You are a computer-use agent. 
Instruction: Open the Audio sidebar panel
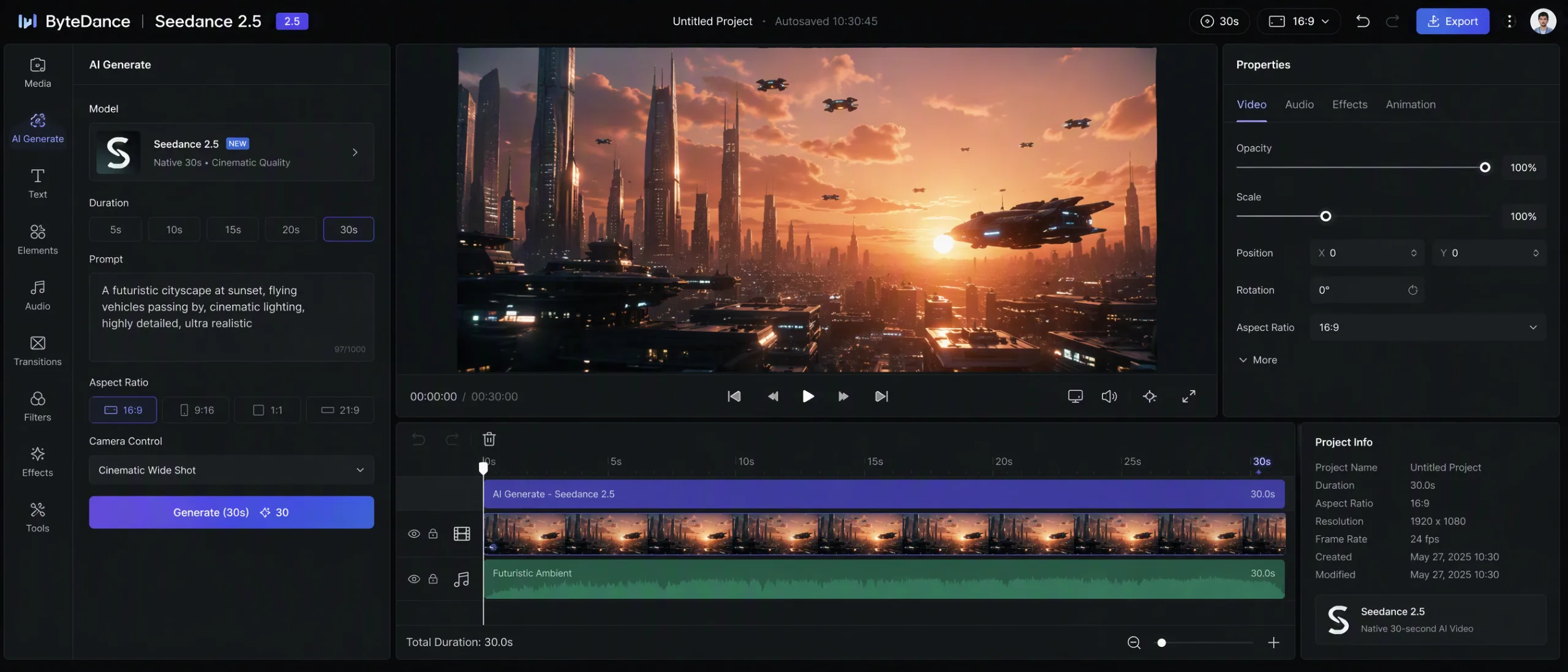point(37,295)
